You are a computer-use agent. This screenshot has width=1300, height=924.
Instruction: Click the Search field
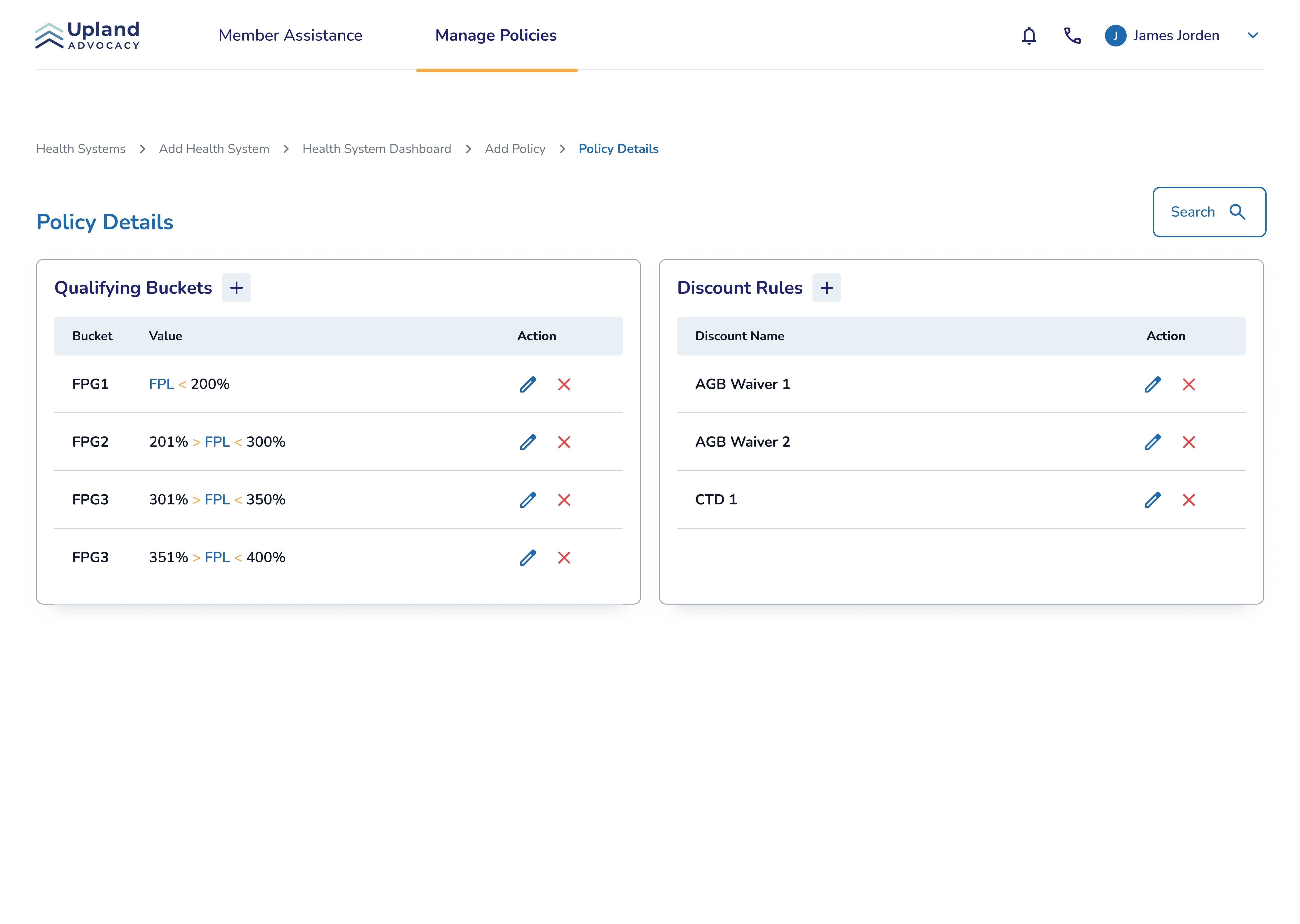(x=1208, y=212)
